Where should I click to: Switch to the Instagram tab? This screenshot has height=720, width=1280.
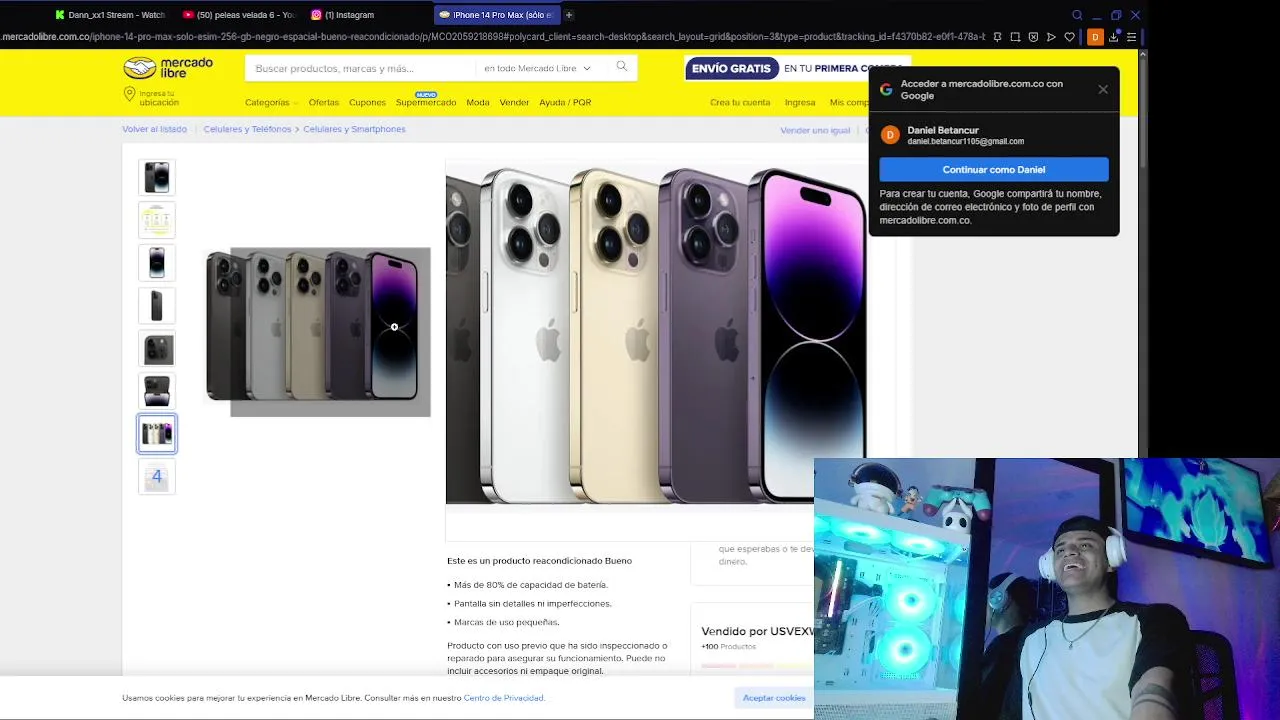[x=343, y=15]
